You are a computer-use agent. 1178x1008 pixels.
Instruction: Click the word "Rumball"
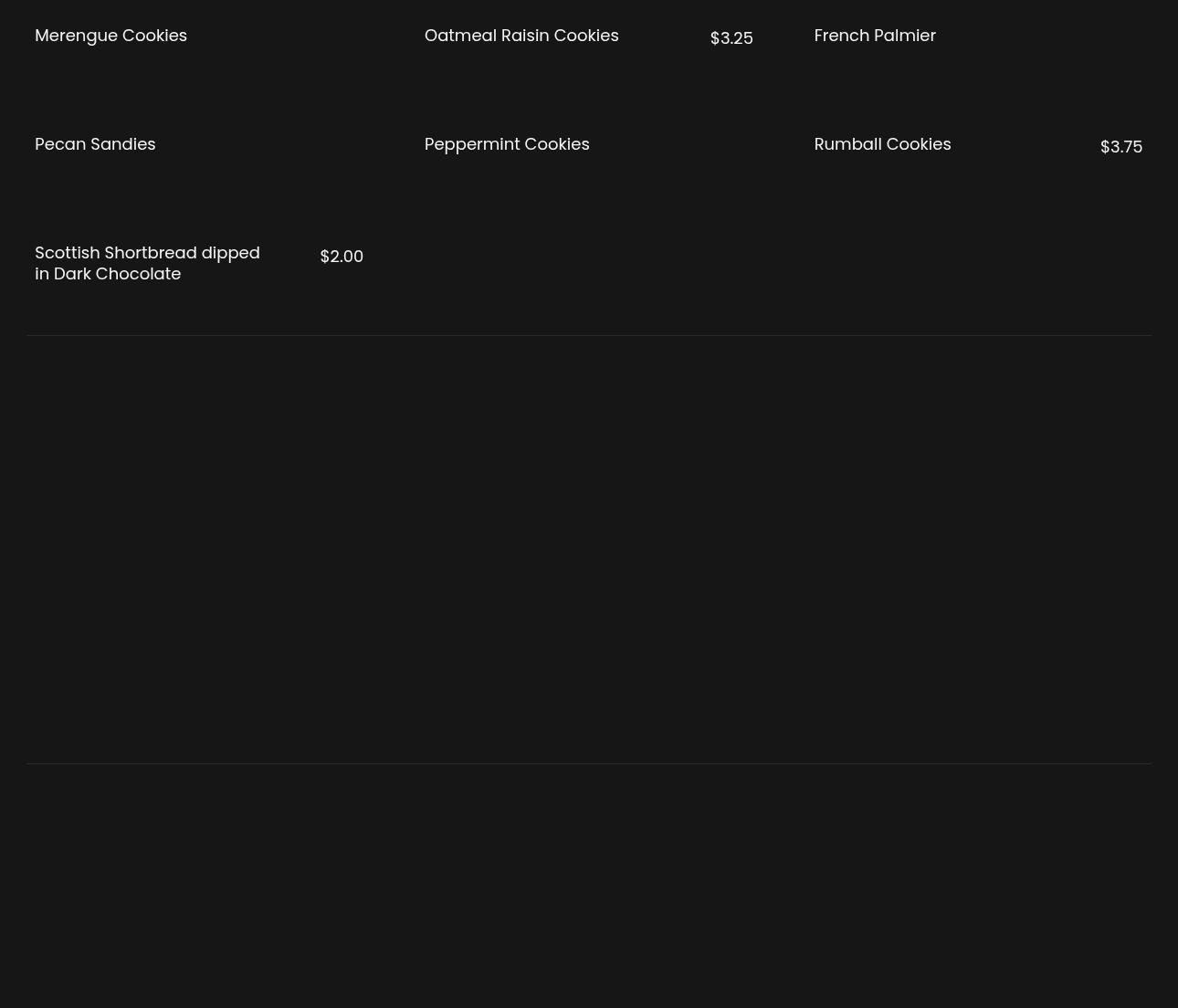847,144
